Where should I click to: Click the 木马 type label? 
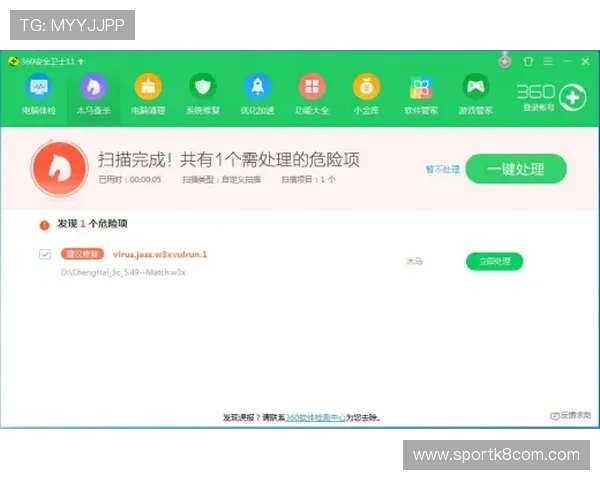pos(414,261)
